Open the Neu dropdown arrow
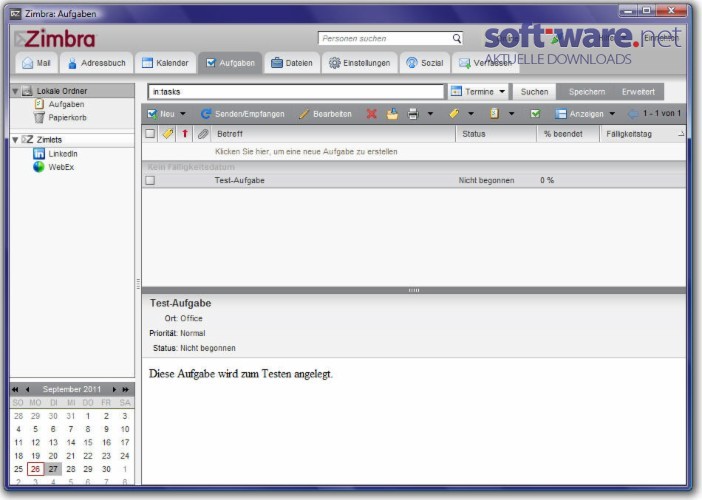The width and height of the screenshot is (702, 500). [x=183, y=114]
